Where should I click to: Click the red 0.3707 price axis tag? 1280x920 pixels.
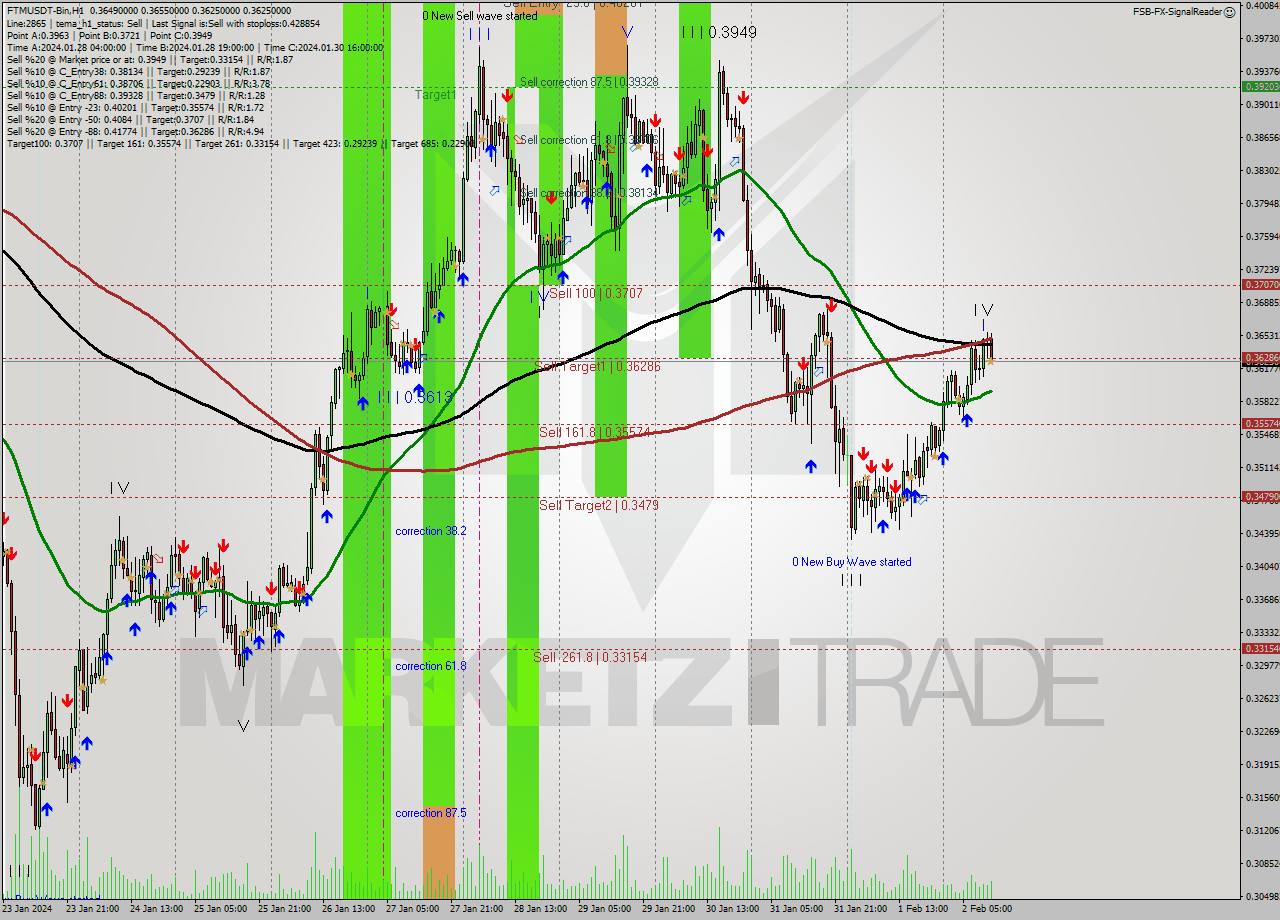click(1260, 285)
